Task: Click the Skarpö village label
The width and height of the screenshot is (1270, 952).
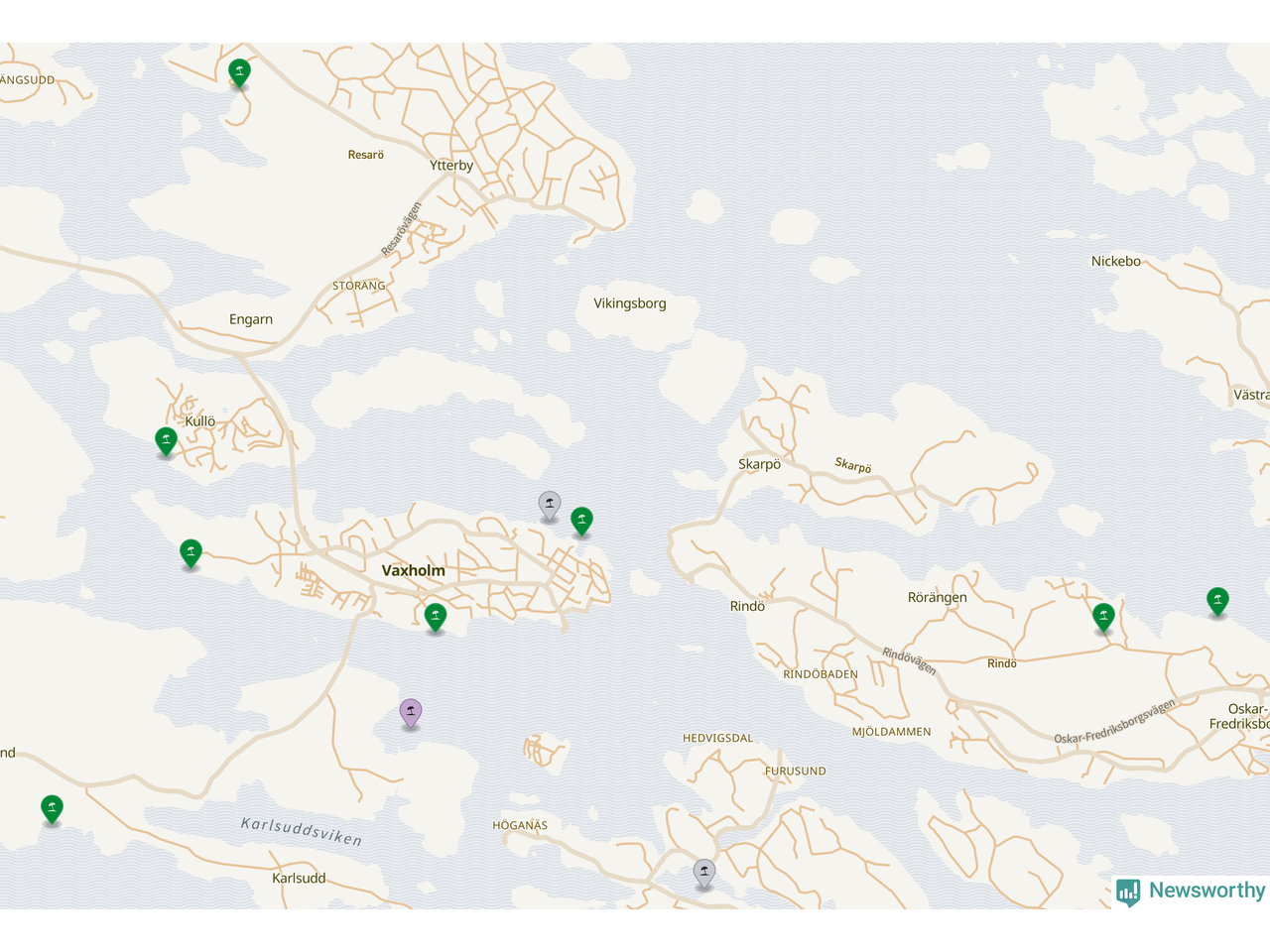Action: tap(760, 464)
